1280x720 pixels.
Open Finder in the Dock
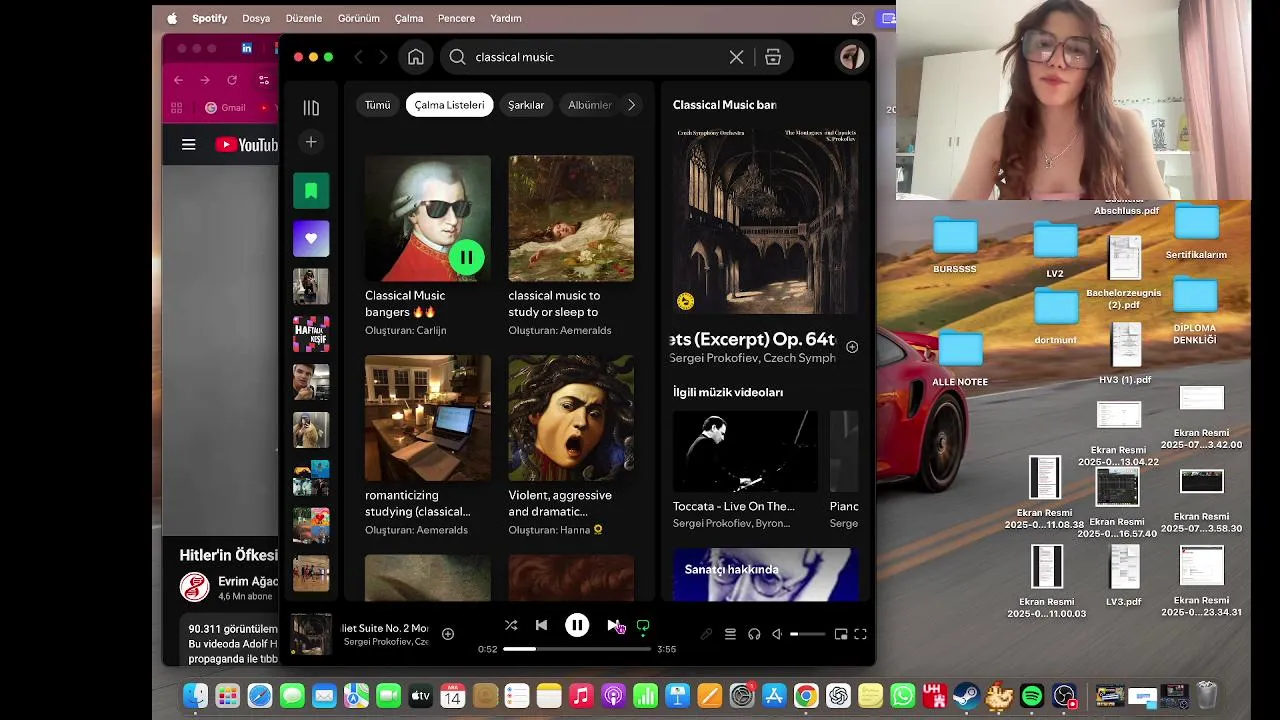tap(195, 695)
